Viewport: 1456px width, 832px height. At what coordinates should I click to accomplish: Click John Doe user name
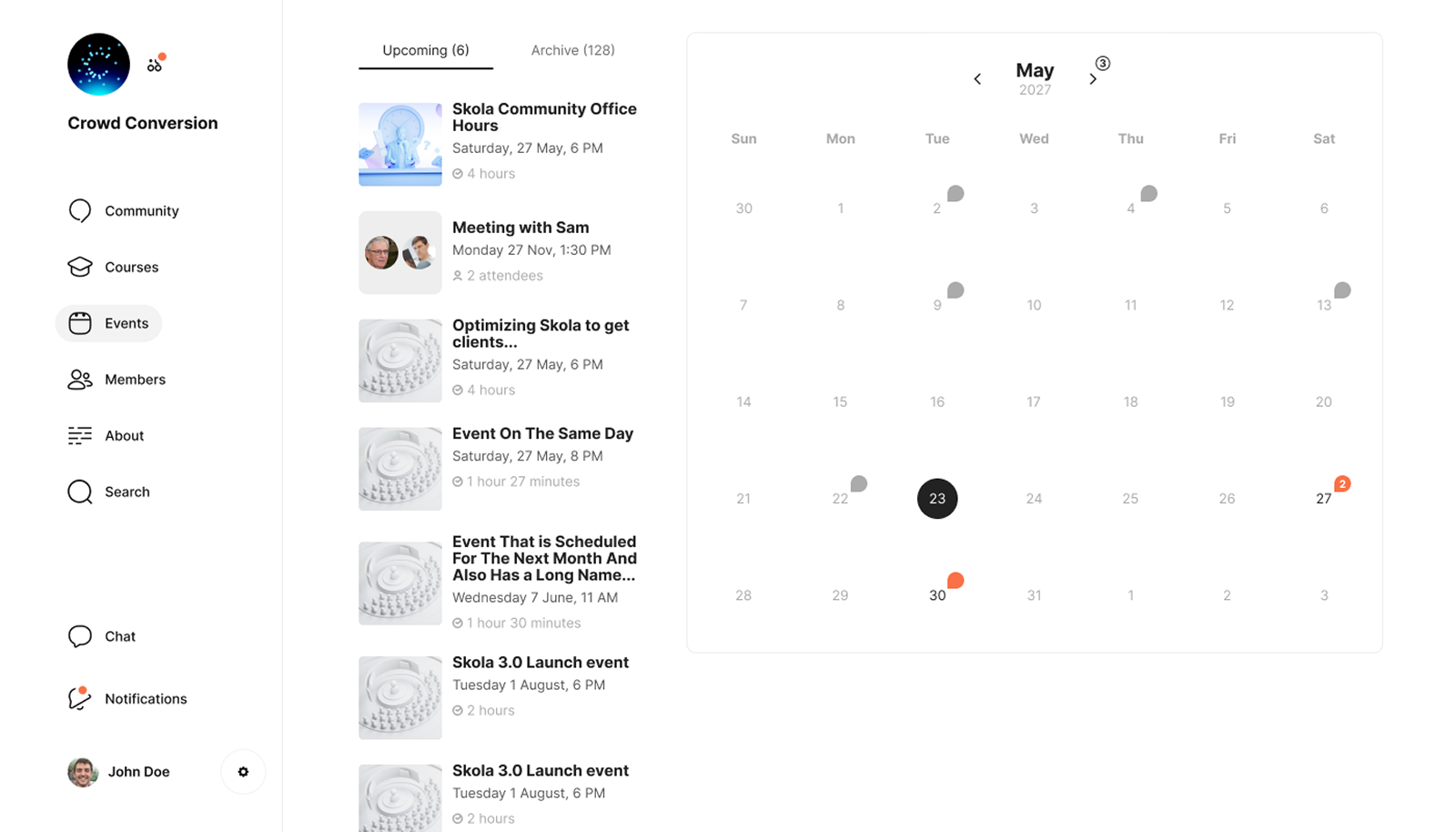point(138,772)
